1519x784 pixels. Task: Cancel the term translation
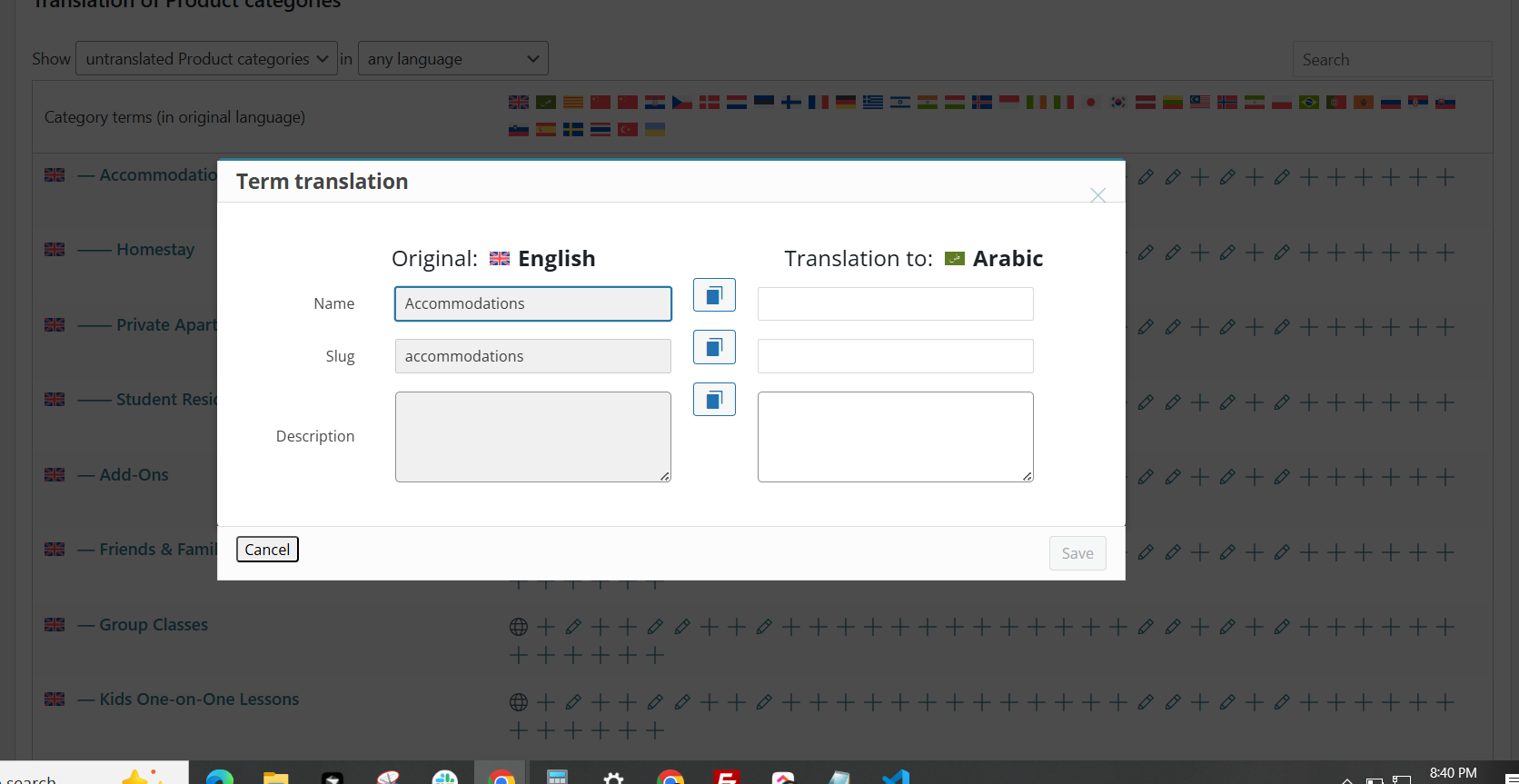click(x=267, y=550)
